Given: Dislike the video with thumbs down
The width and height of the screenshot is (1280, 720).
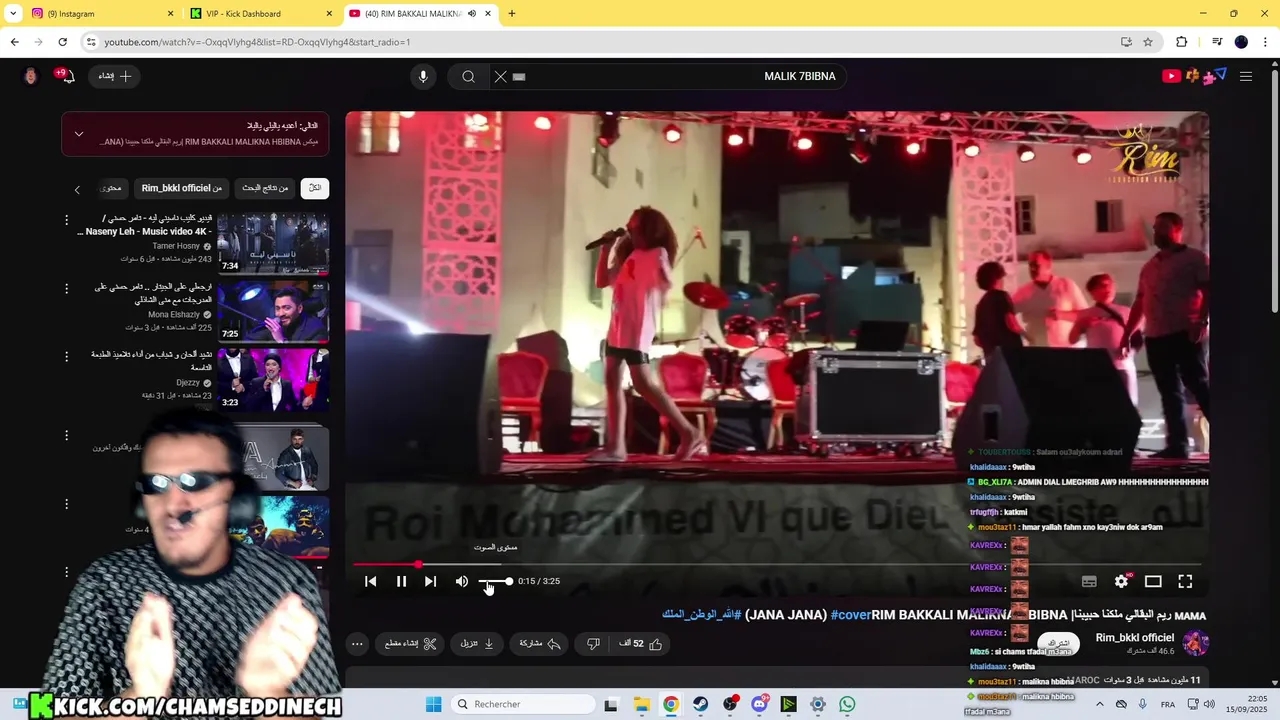Looking at the screenshot, I should (x=593, y=644).
